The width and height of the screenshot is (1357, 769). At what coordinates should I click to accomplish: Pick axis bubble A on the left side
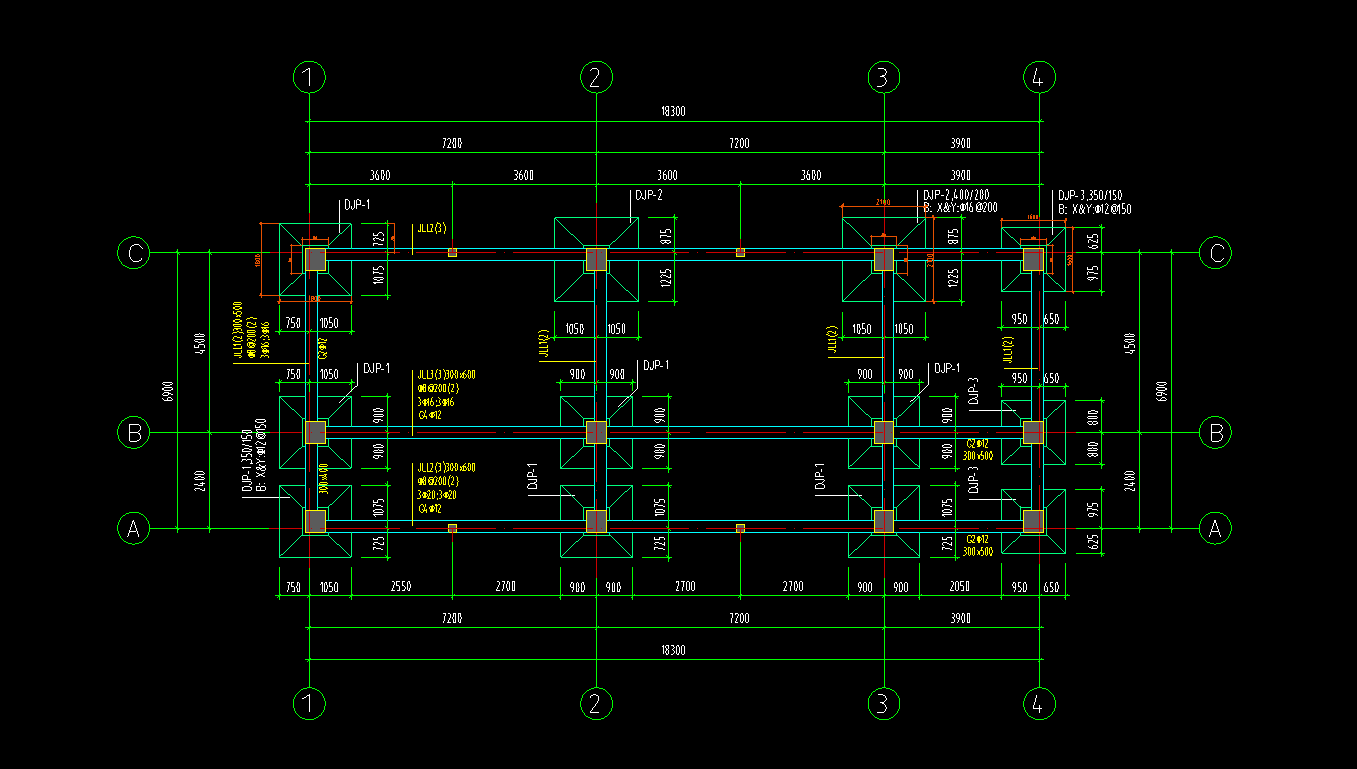133,528
